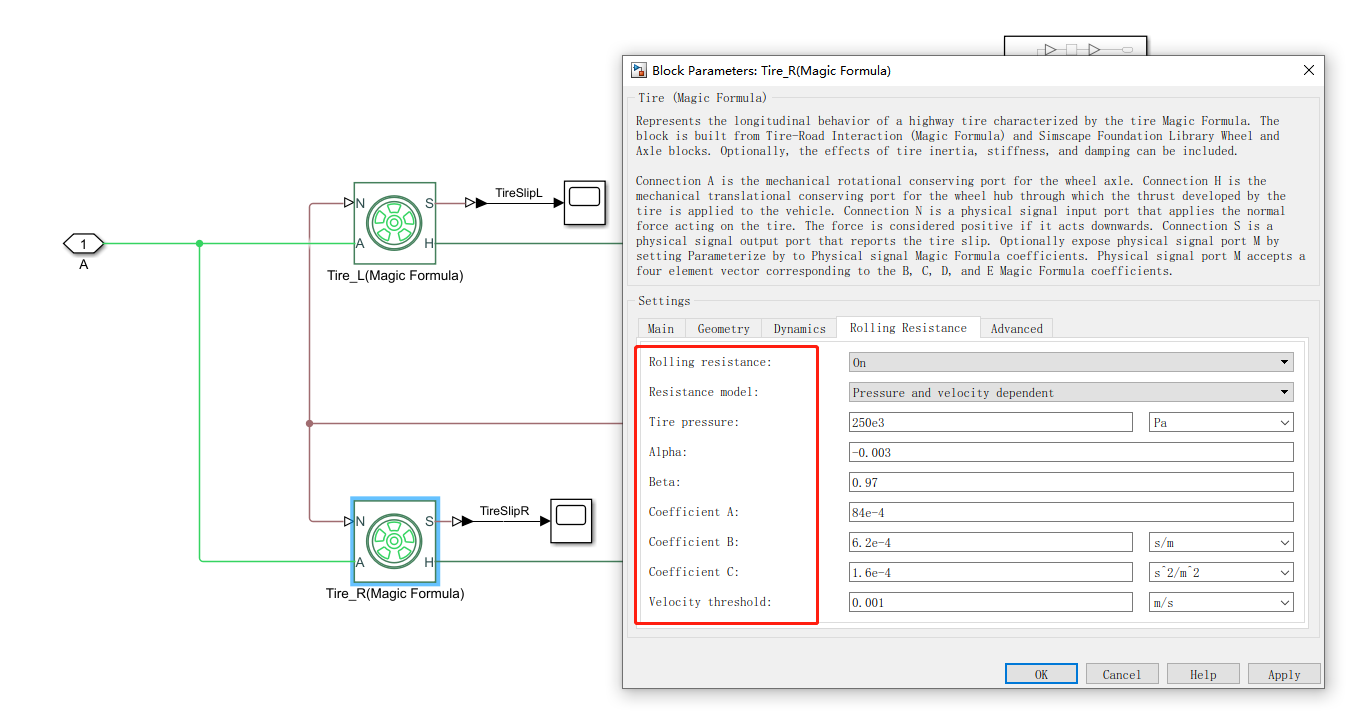
Task: Click the Beta value field
Action: (x=1071, y=482)
